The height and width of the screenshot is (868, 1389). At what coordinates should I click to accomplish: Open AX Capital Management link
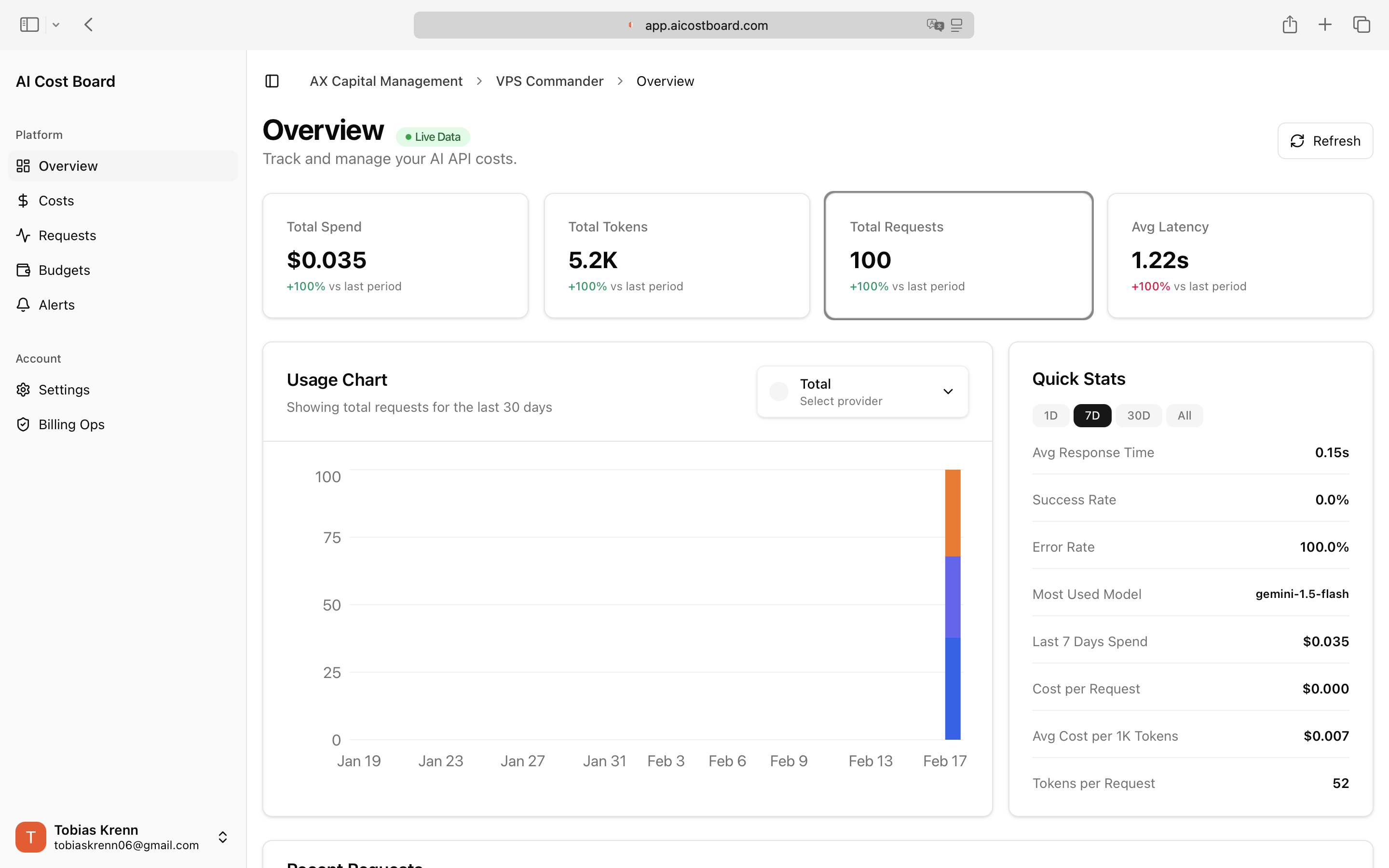point(386,81)
